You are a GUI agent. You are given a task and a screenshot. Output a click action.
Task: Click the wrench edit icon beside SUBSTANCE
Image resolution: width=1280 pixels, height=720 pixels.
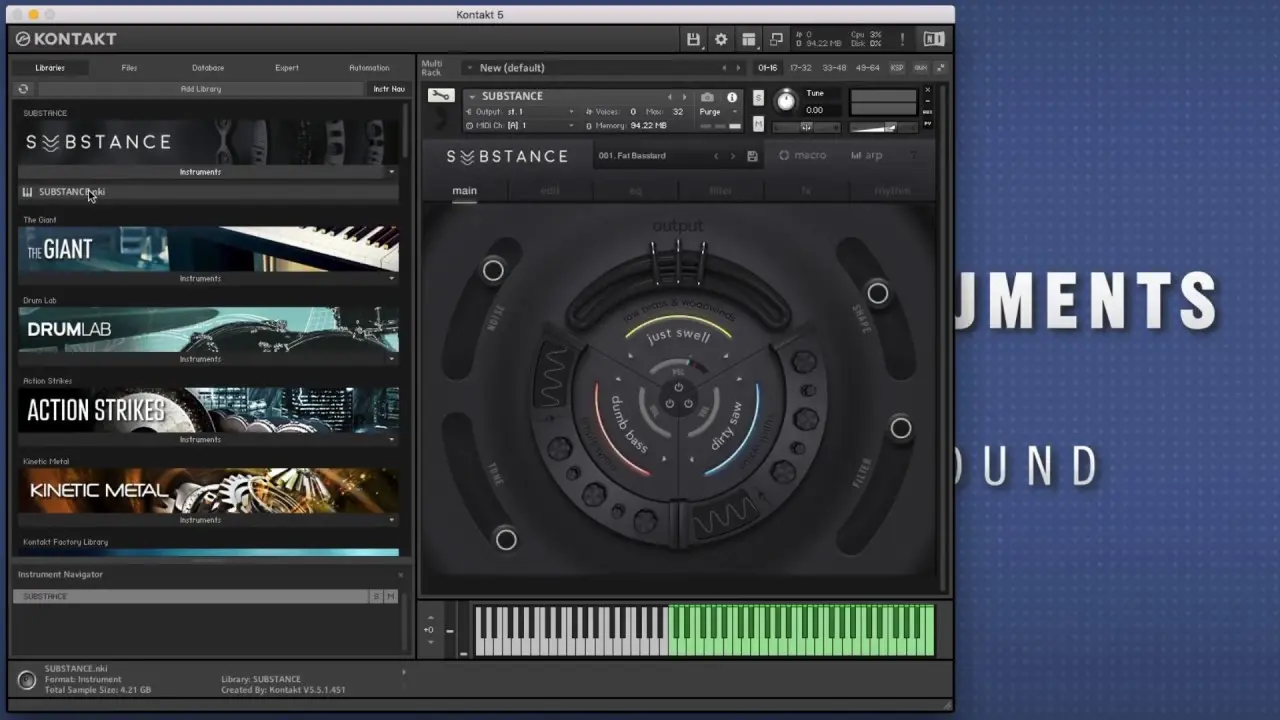pyautogui.click(x=440, y=96)
